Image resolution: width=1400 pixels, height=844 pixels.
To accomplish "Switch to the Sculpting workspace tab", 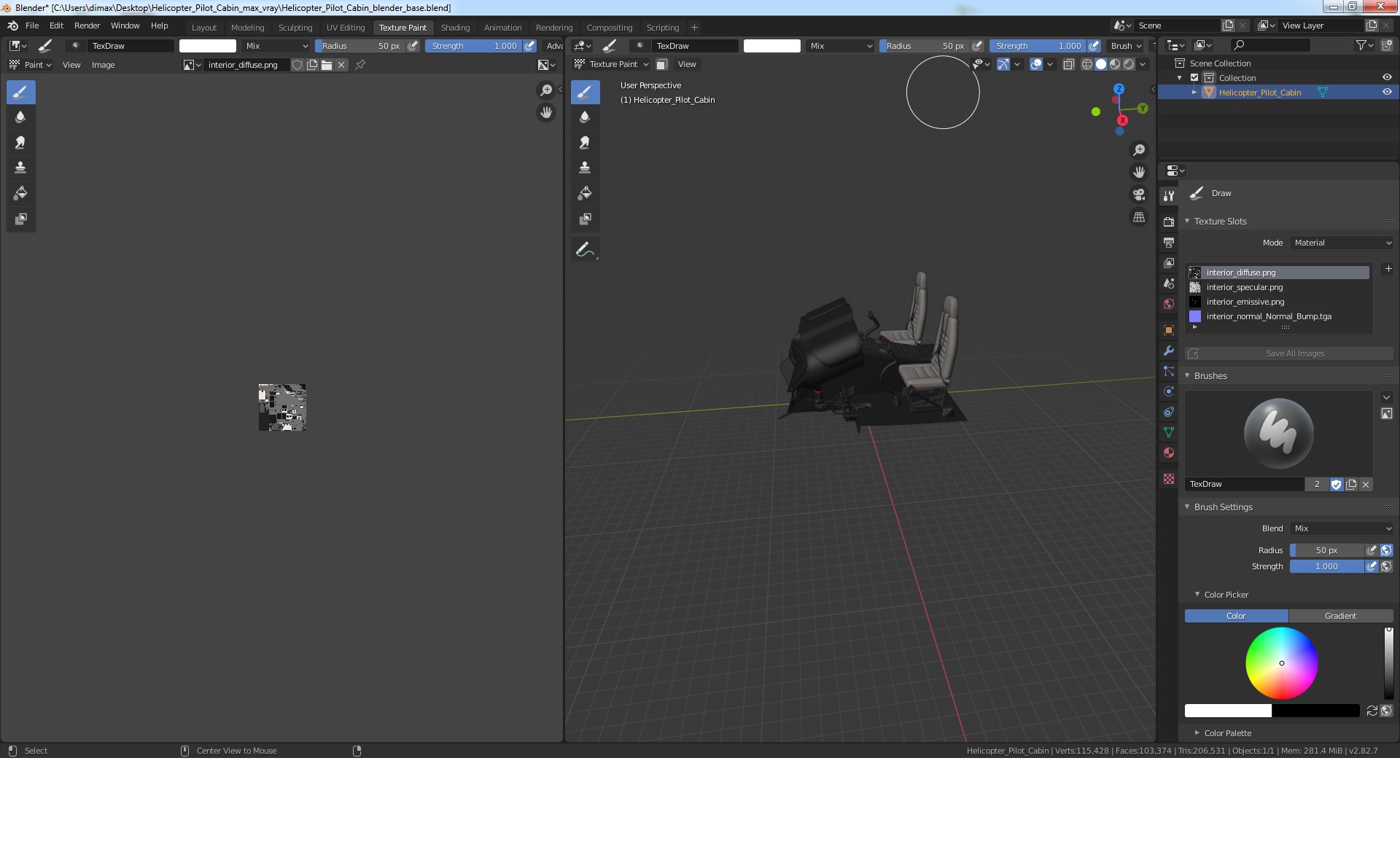I will point(295,28).
